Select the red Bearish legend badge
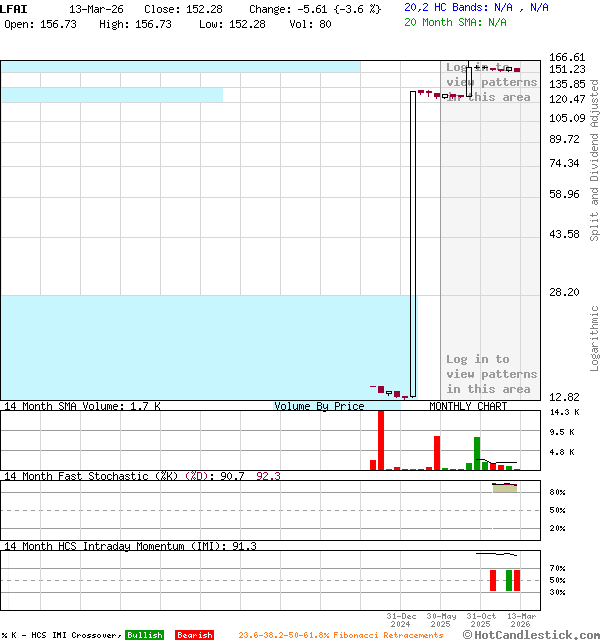 (x=194, y=635)
